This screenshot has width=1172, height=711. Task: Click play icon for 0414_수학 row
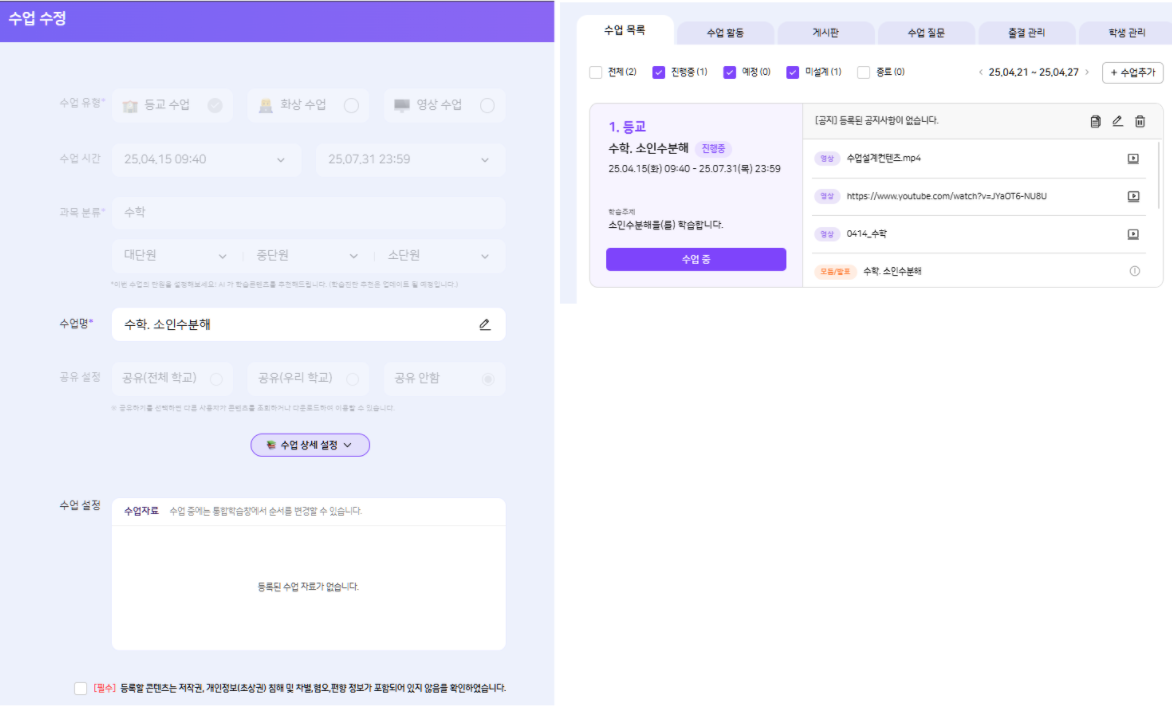(x=1133, y=234)
